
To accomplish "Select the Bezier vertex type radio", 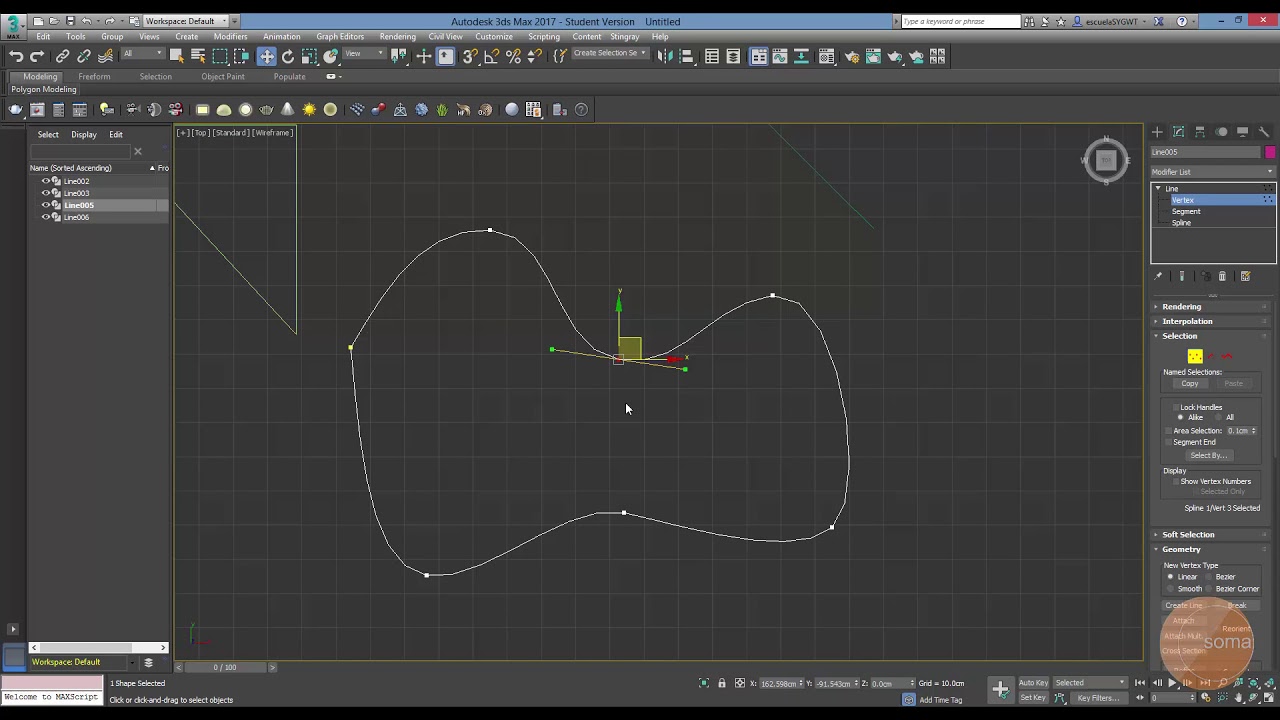I will (1208, 577).
